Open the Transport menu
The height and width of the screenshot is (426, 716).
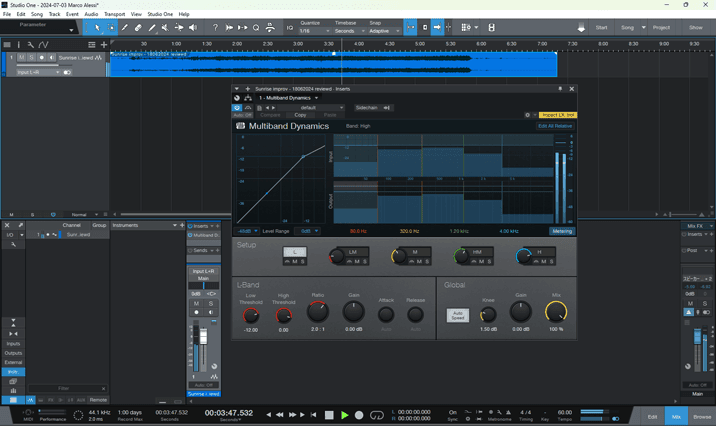click(114, 14)
